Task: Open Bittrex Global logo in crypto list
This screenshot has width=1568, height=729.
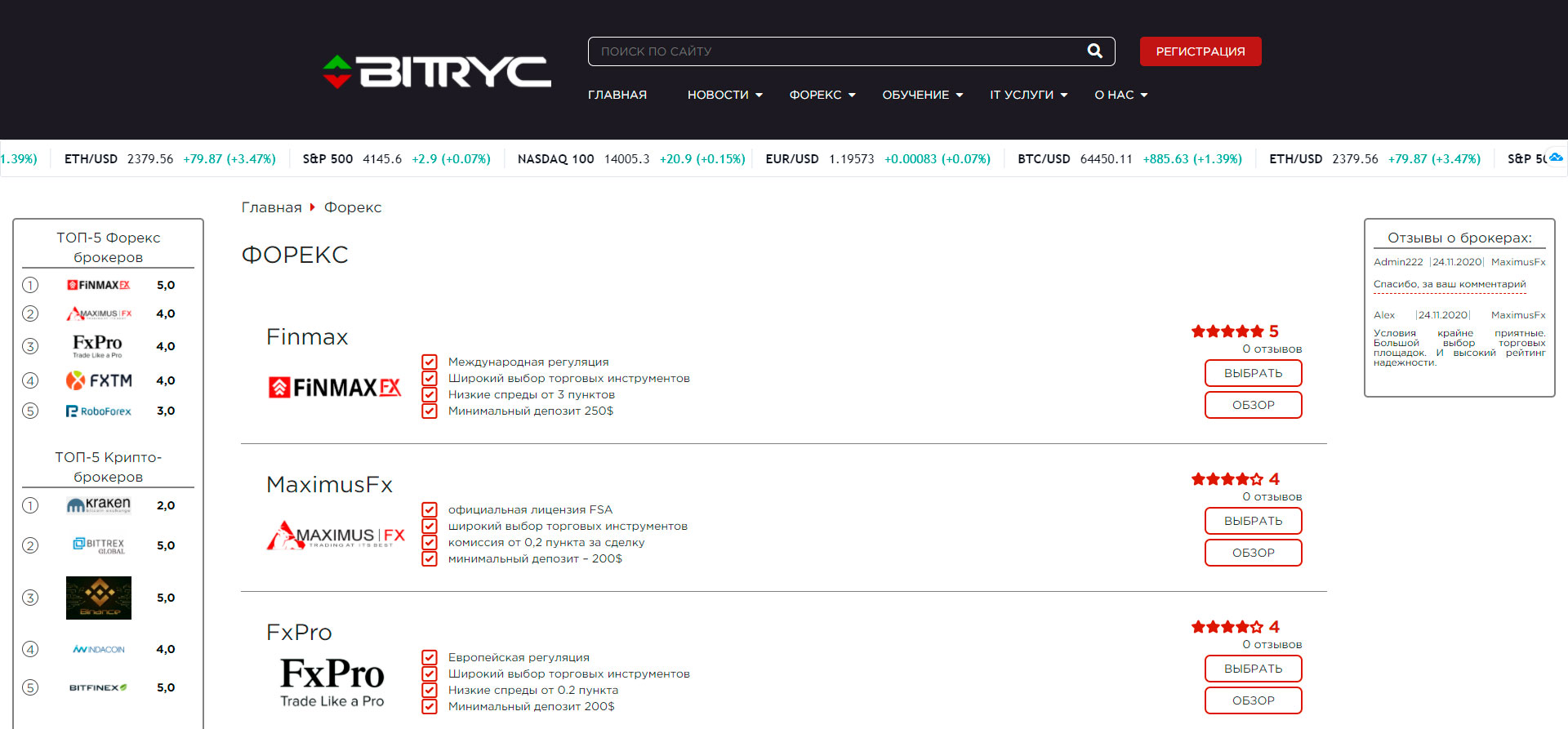Action: 99,545
